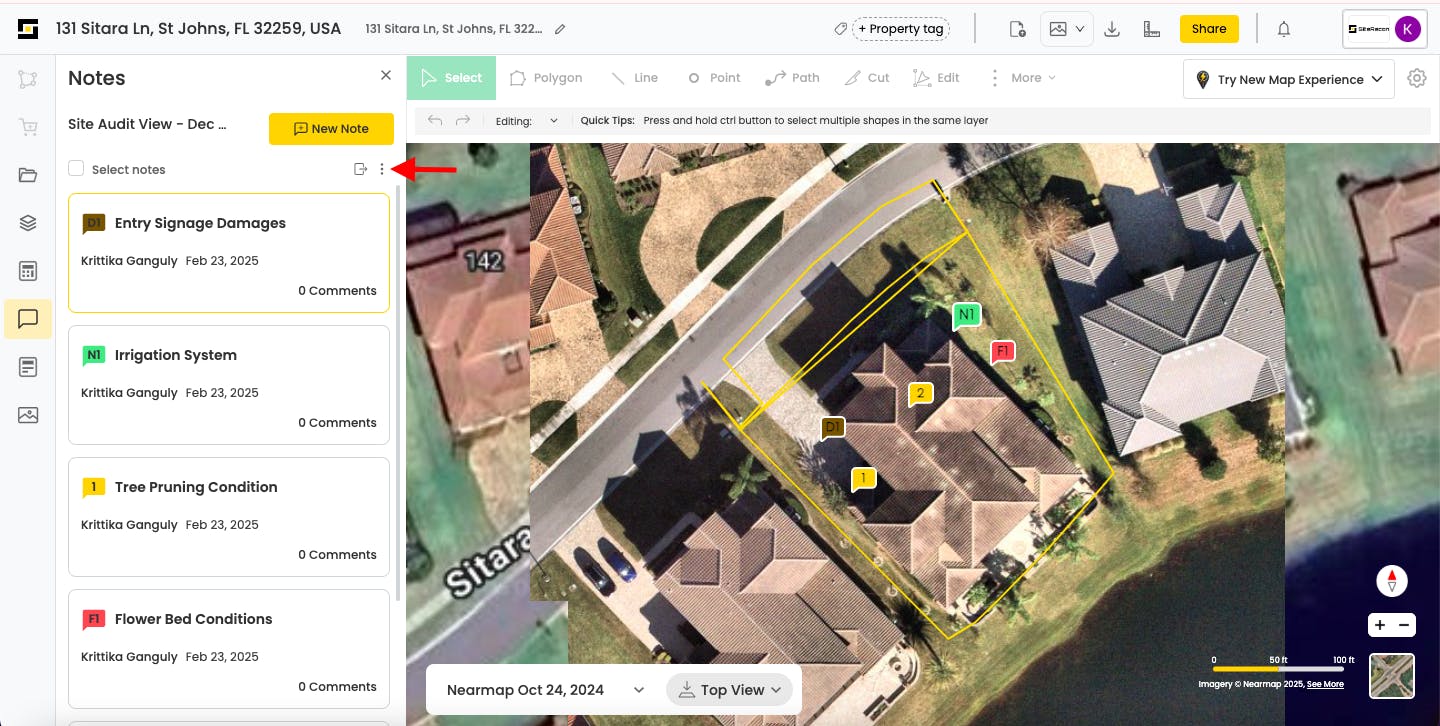Edit property name pencil icon
The height and width of the screenshot is (726, 1440).
click(560, 29)
